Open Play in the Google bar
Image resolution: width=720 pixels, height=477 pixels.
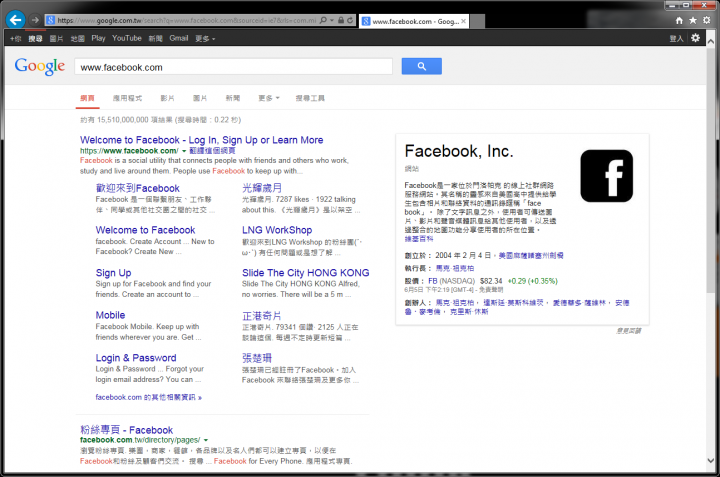tap(98, 38)
